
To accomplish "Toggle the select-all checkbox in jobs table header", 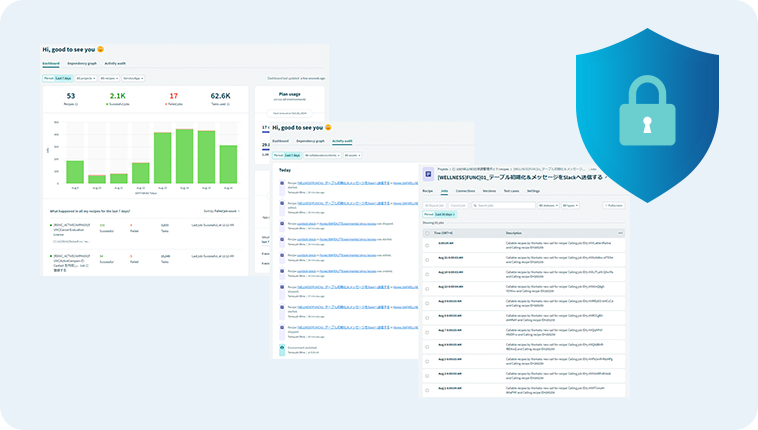I will tap(427, 233).
